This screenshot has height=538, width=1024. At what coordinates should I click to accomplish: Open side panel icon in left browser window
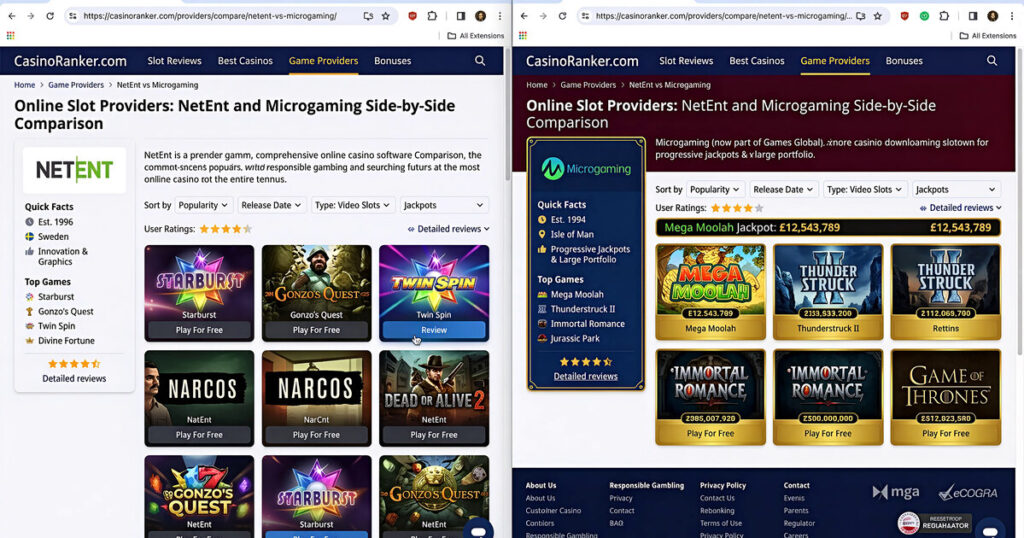(461, 16)
